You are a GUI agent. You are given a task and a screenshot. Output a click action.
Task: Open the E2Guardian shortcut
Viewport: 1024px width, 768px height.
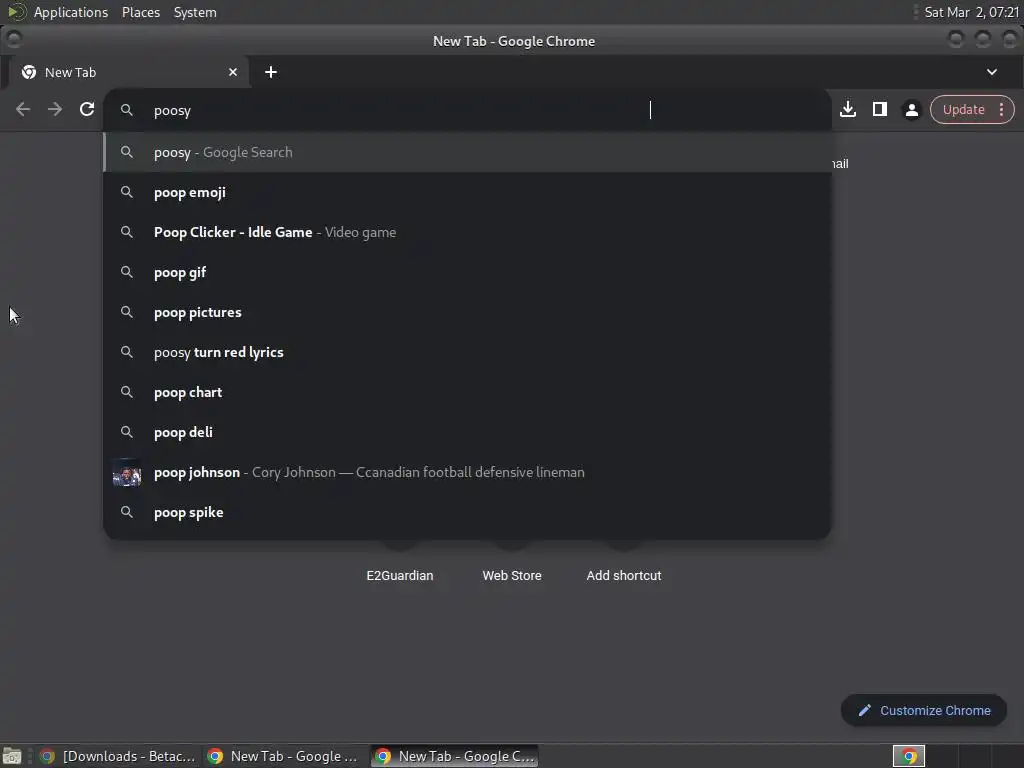[x=400, y=575]
